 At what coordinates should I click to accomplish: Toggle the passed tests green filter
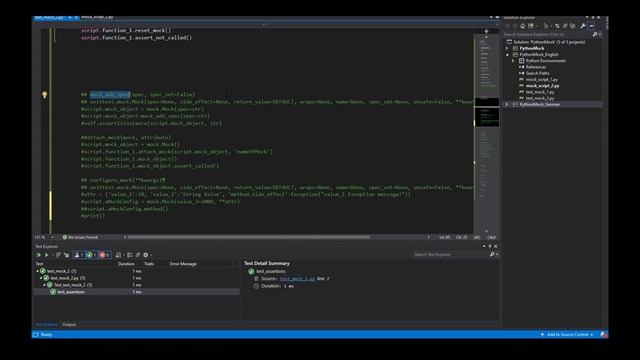coord(91,255)
